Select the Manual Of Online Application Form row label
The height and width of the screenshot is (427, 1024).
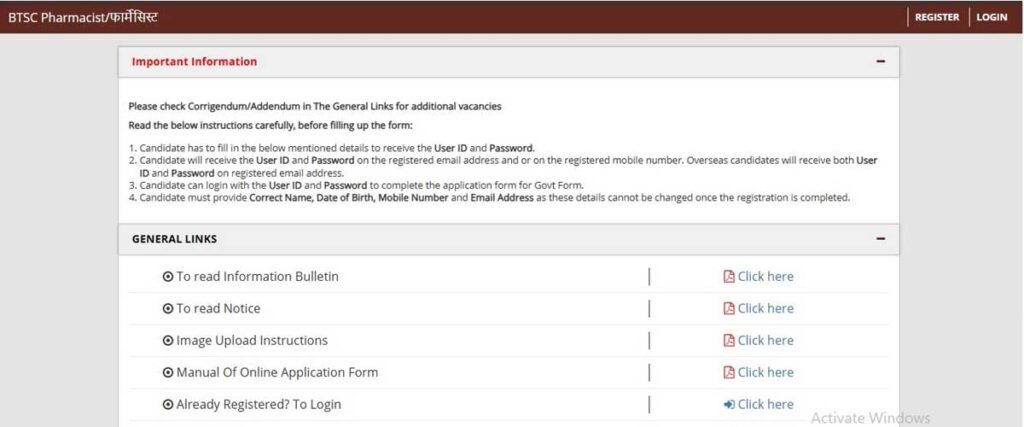pos(277,373)
